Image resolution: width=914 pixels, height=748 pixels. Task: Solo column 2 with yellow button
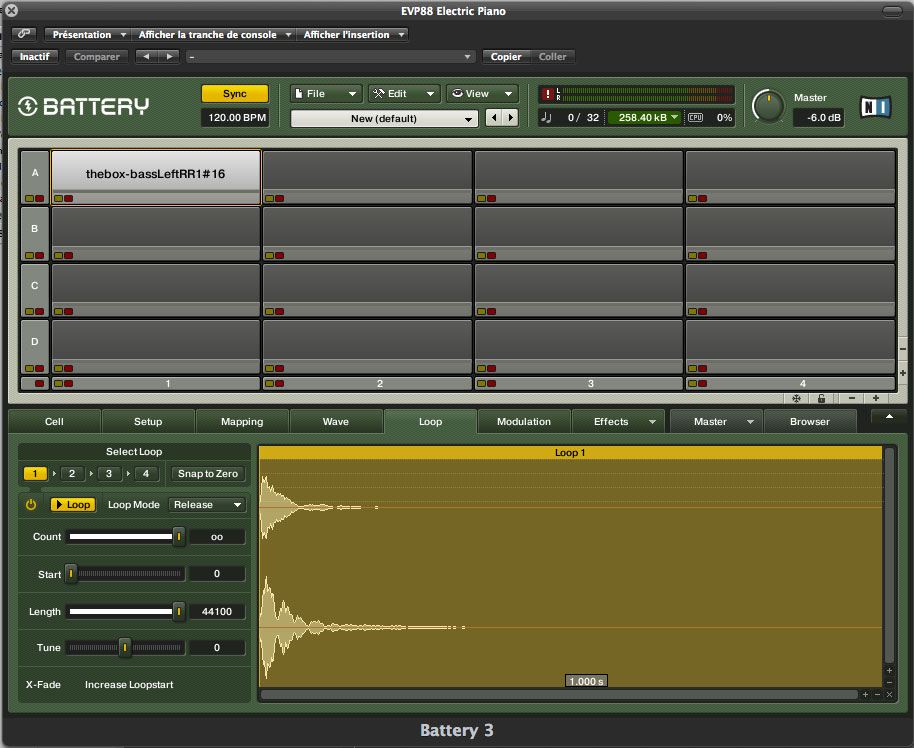269,384
